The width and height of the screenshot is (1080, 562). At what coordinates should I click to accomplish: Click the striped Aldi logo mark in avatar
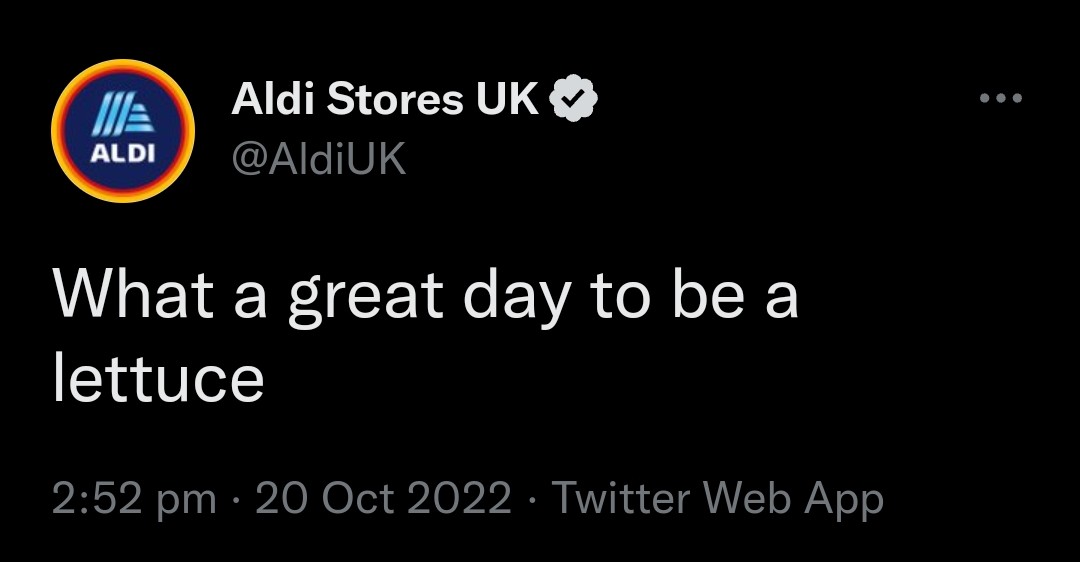pos(123,118)
